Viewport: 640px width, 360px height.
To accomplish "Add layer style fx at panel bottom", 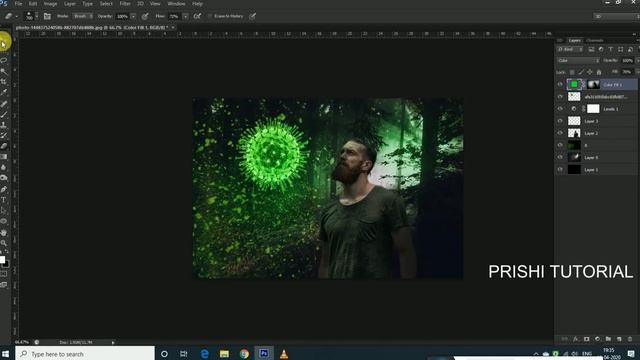I will [576, 339].
